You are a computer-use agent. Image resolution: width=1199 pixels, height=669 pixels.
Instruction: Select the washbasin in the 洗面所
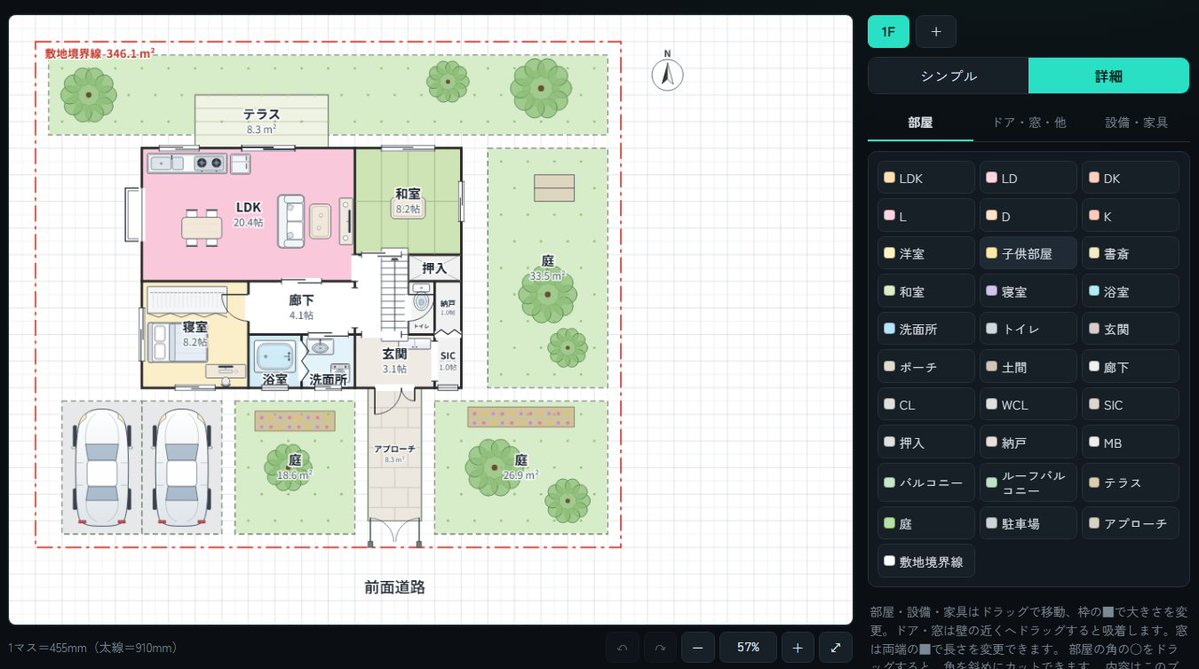click(x=320, y=347)
